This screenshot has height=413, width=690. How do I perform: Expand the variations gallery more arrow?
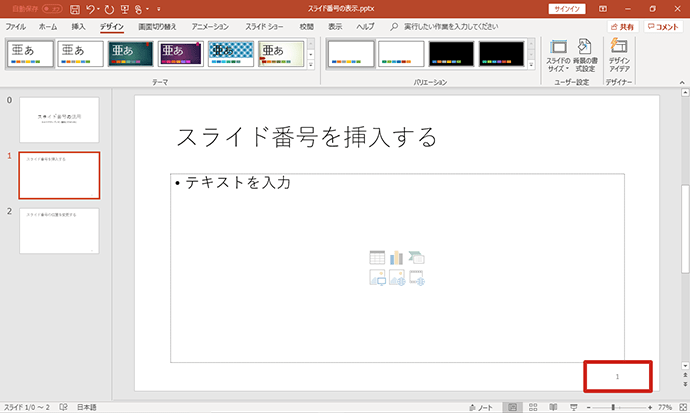click(x=531, y=65)
